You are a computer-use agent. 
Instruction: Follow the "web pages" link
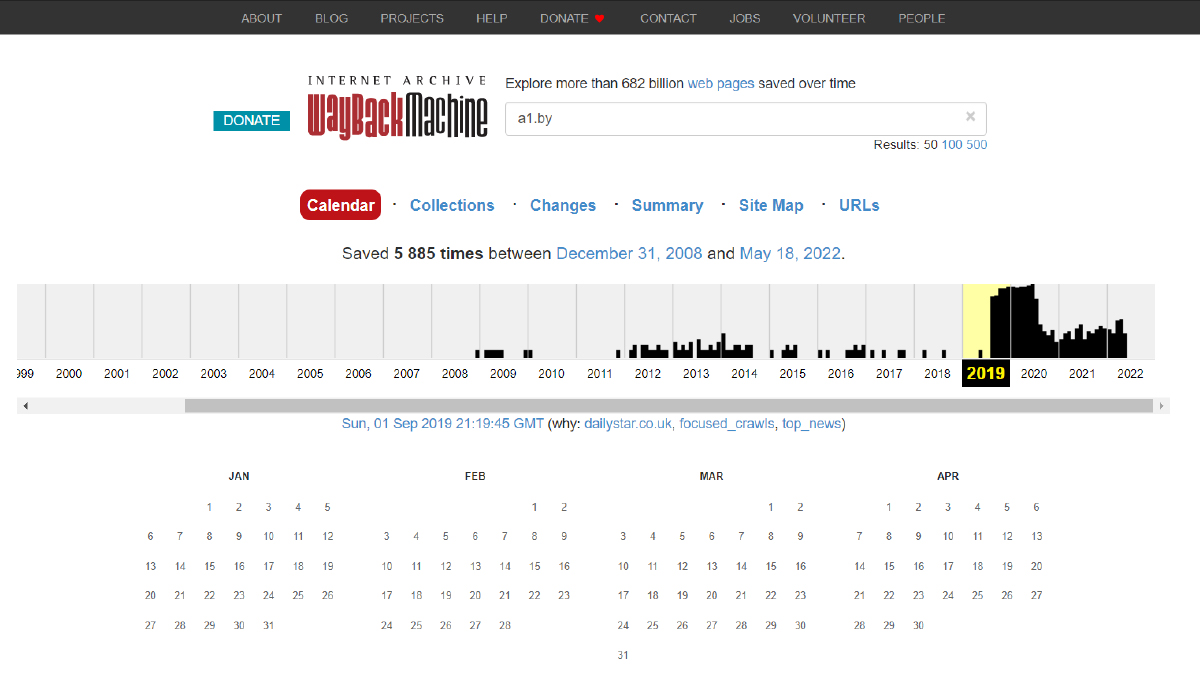(x=721, y=84)
